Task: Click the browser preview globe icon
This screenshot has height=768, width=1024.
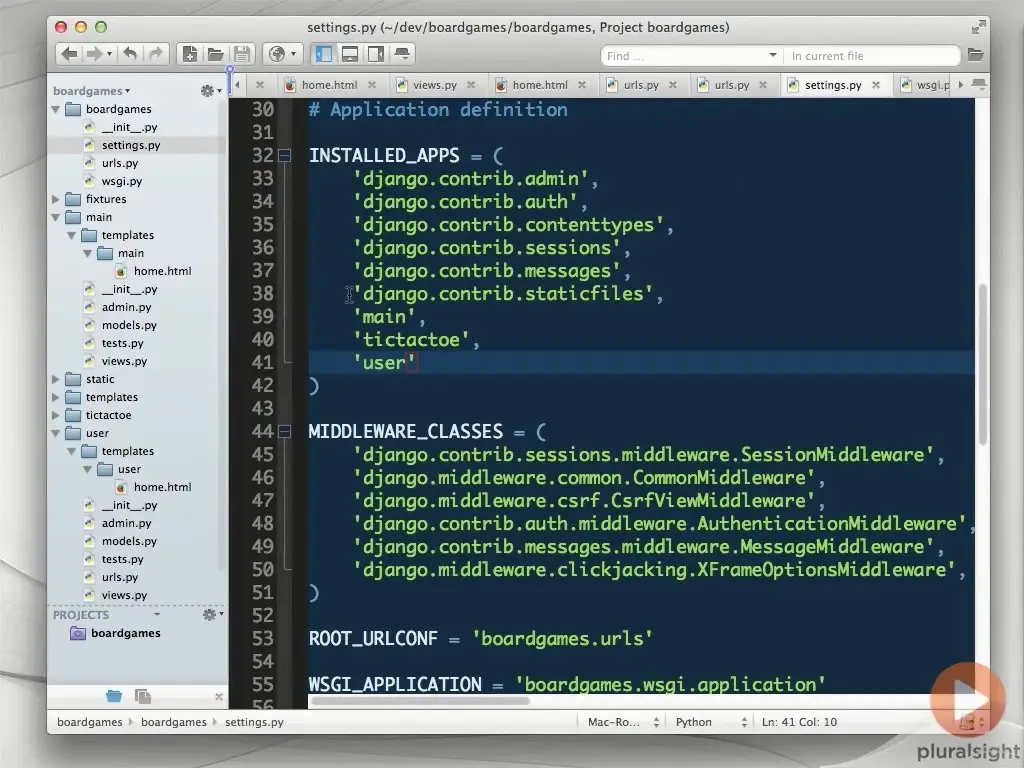Action: click(278, 54)
